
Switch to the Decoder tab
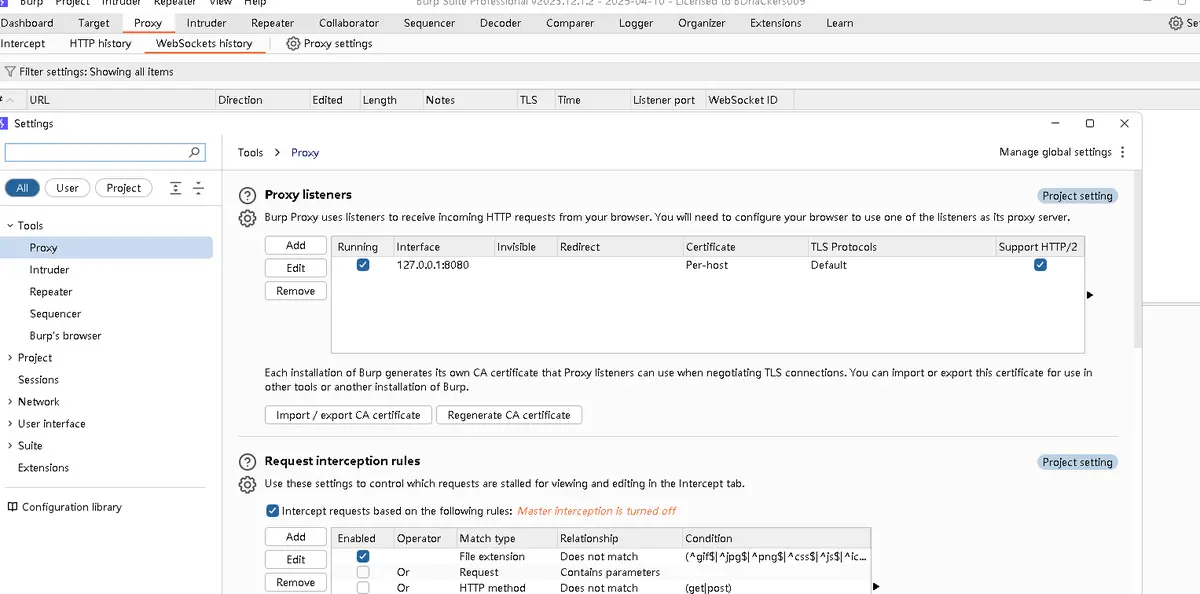pos(500,23)
